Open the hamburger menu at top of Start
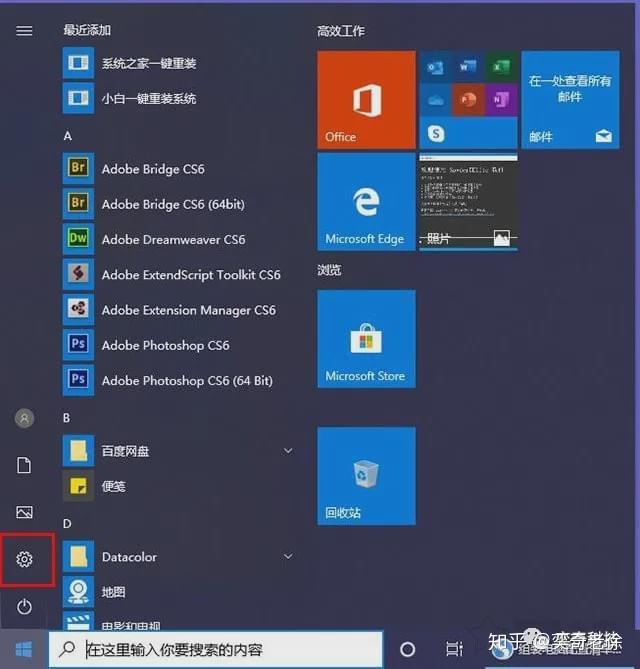640x669 pixels. (24, 30)
